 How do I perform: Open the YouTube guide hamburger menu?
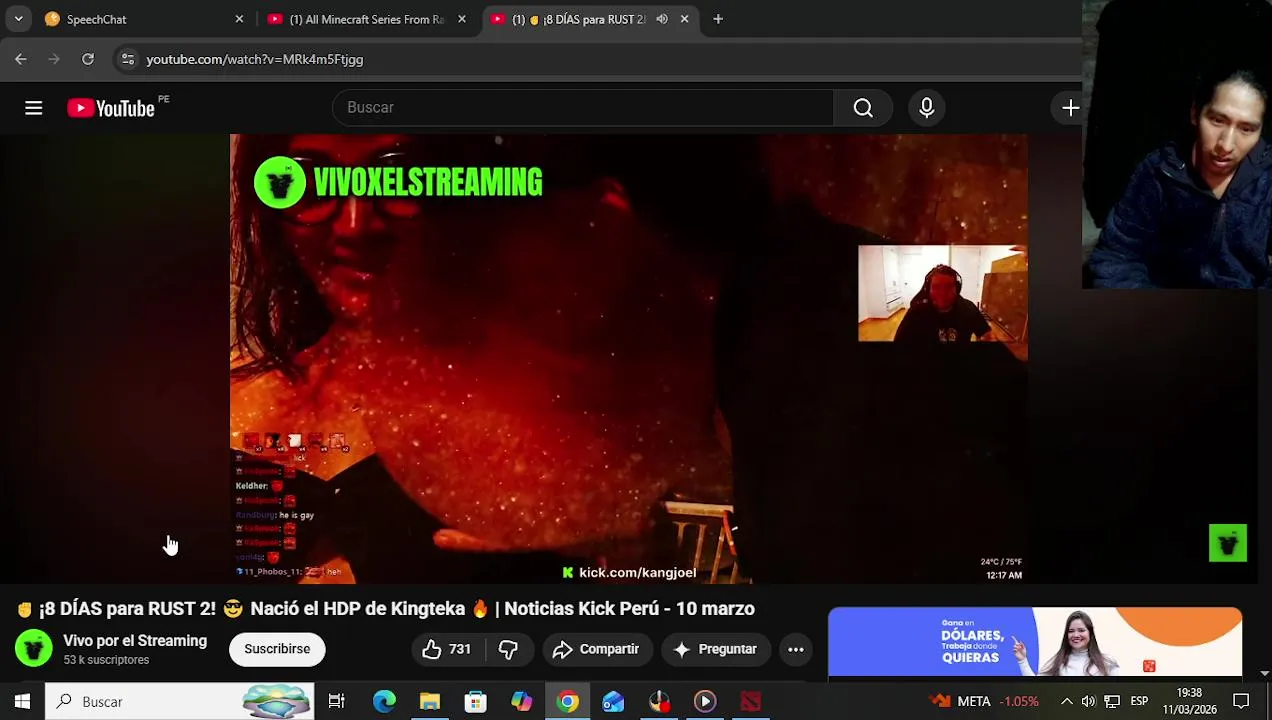pyautogui.click(x=33, y=108)
